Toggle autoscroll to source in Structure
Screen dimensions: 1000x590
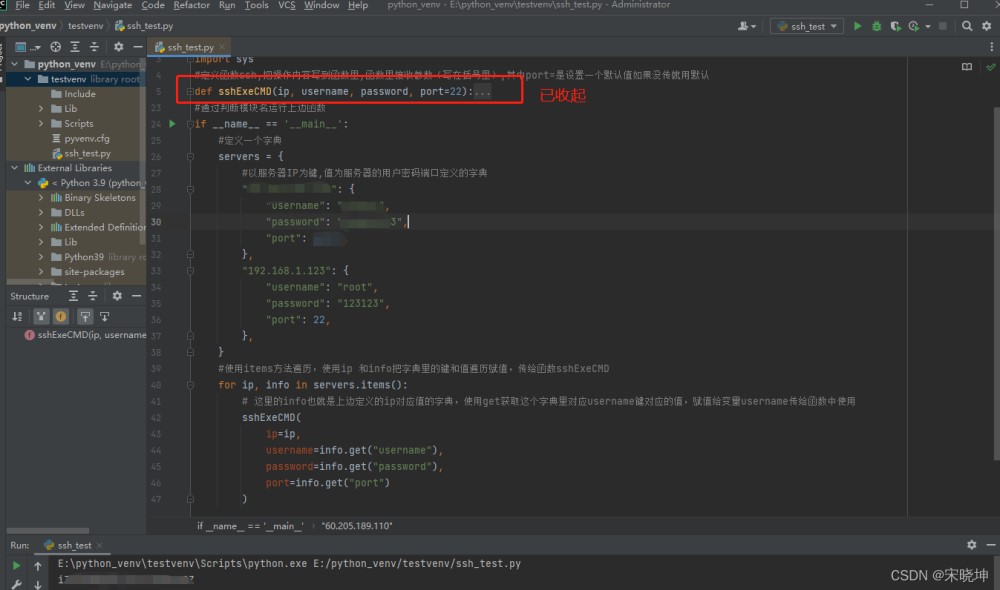(85, 316)
